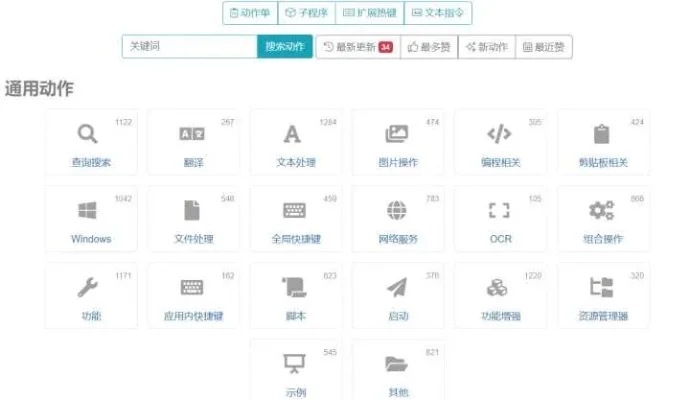
Task: Open the 文本处理 letter A icon
Action: [292, 134]
